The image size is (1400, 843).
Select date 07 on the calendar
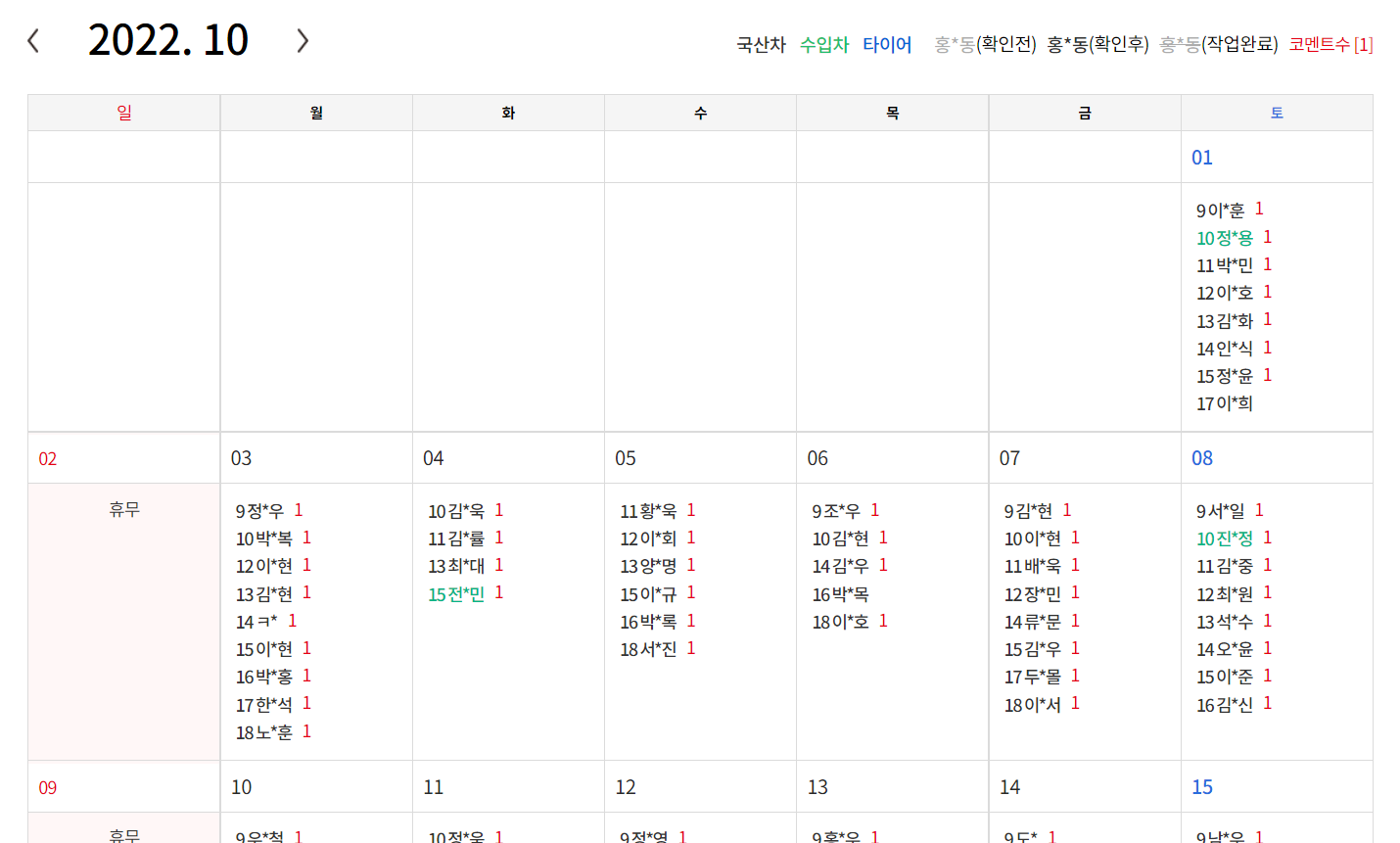pyautogui.click(x=1010, y=458)
